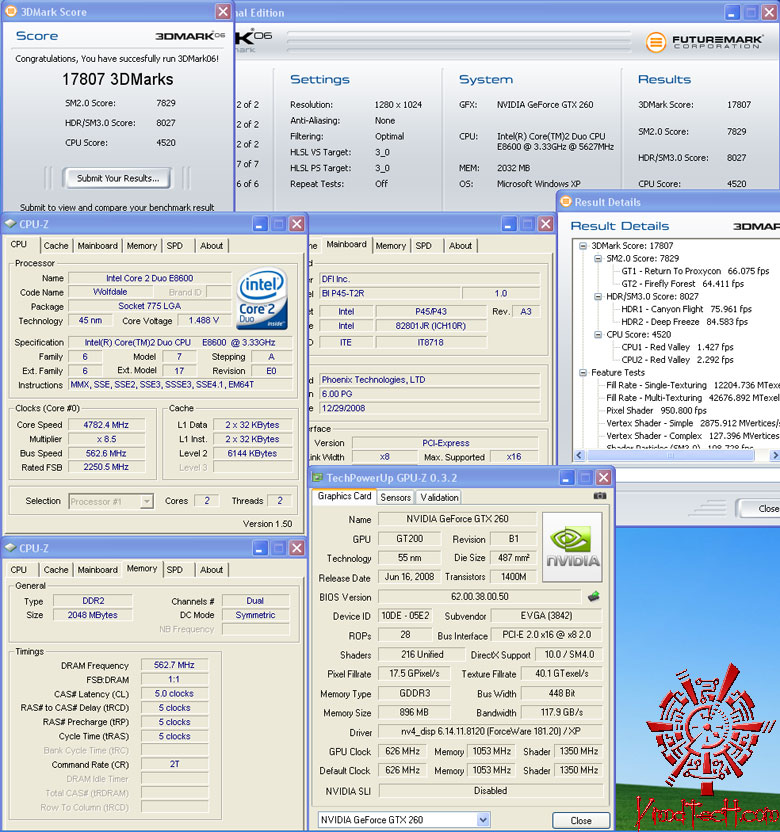Click Close button in Result Details window
Screen dimensions: 780x832
coord(760,508)
